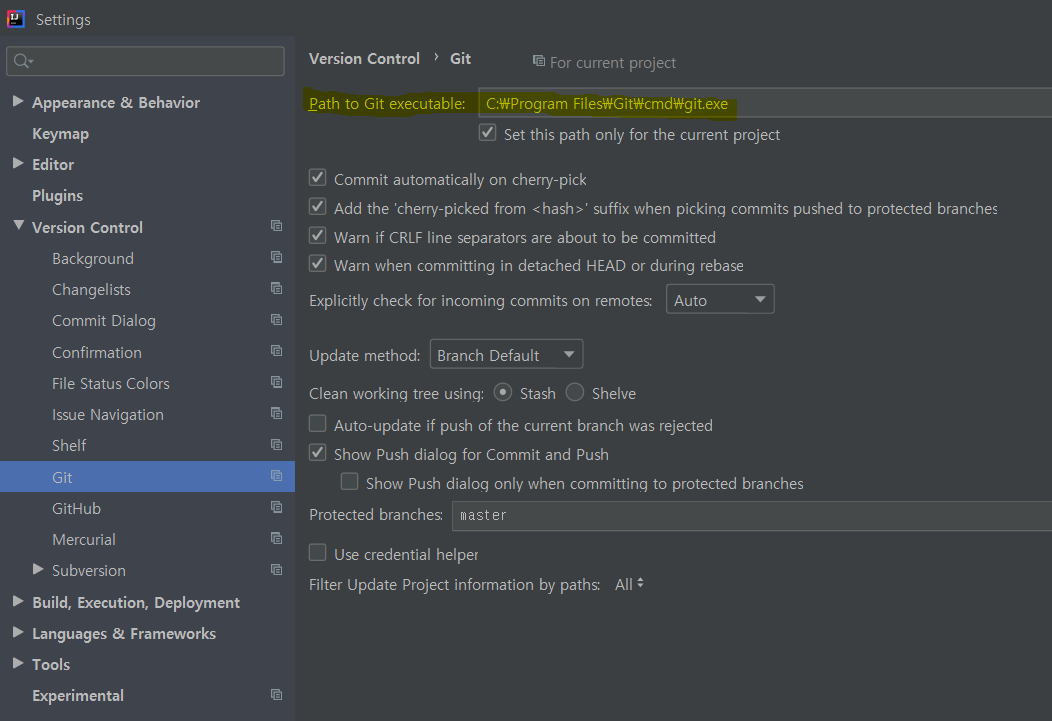Viewport: 1052px width, 721px height.
Task: Select the Shelve radio button
Action: tap(574, 392)
